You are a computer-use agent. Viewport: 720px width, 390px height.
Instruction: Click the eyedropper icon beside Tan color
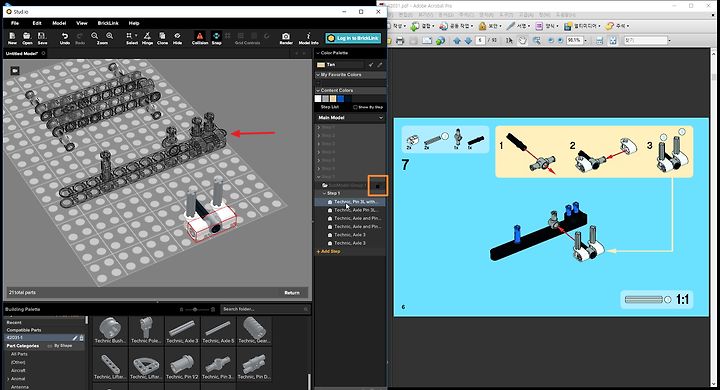(x=380, y=65)
